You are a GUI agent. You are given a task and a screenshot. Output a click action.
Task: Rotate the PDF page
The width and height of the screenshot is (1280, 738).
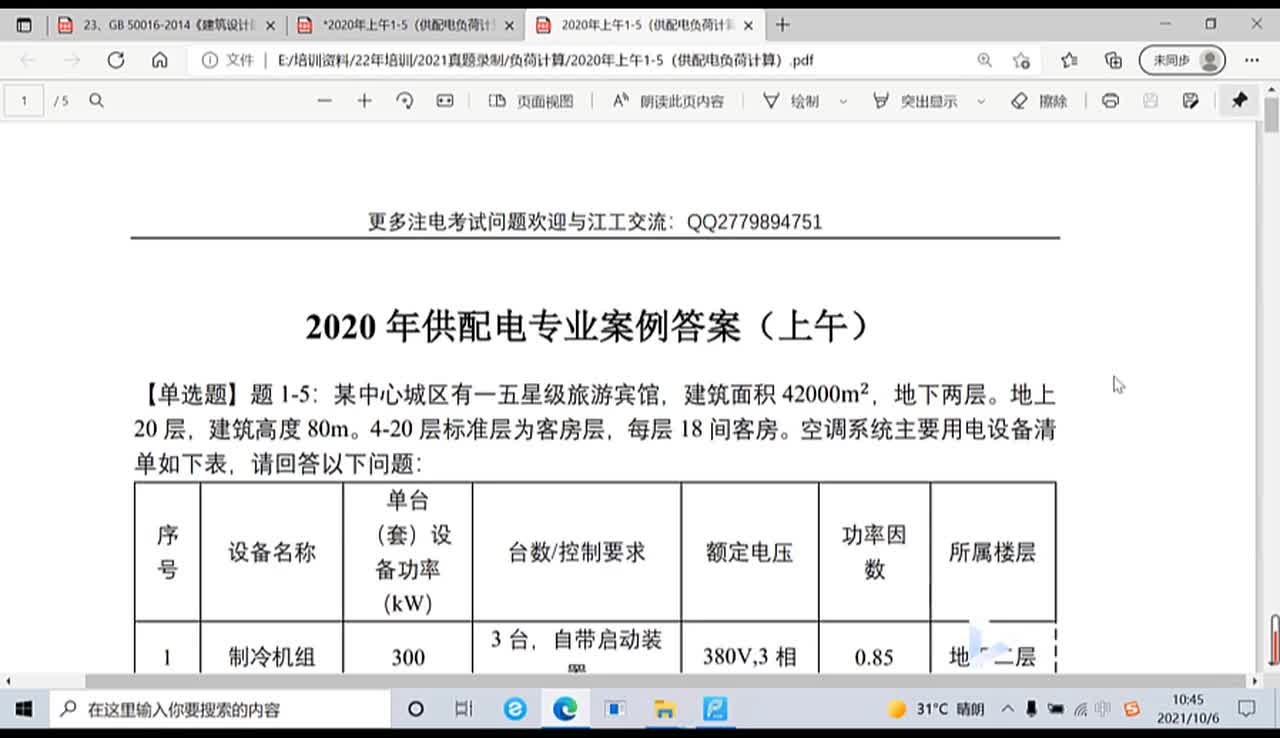(x=405, y=101)
